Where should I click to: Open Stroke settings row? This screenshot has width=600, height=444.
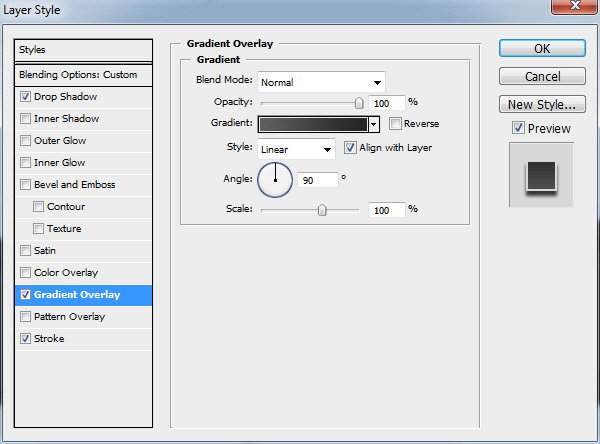pyautogui.click(x=83, y=339)
